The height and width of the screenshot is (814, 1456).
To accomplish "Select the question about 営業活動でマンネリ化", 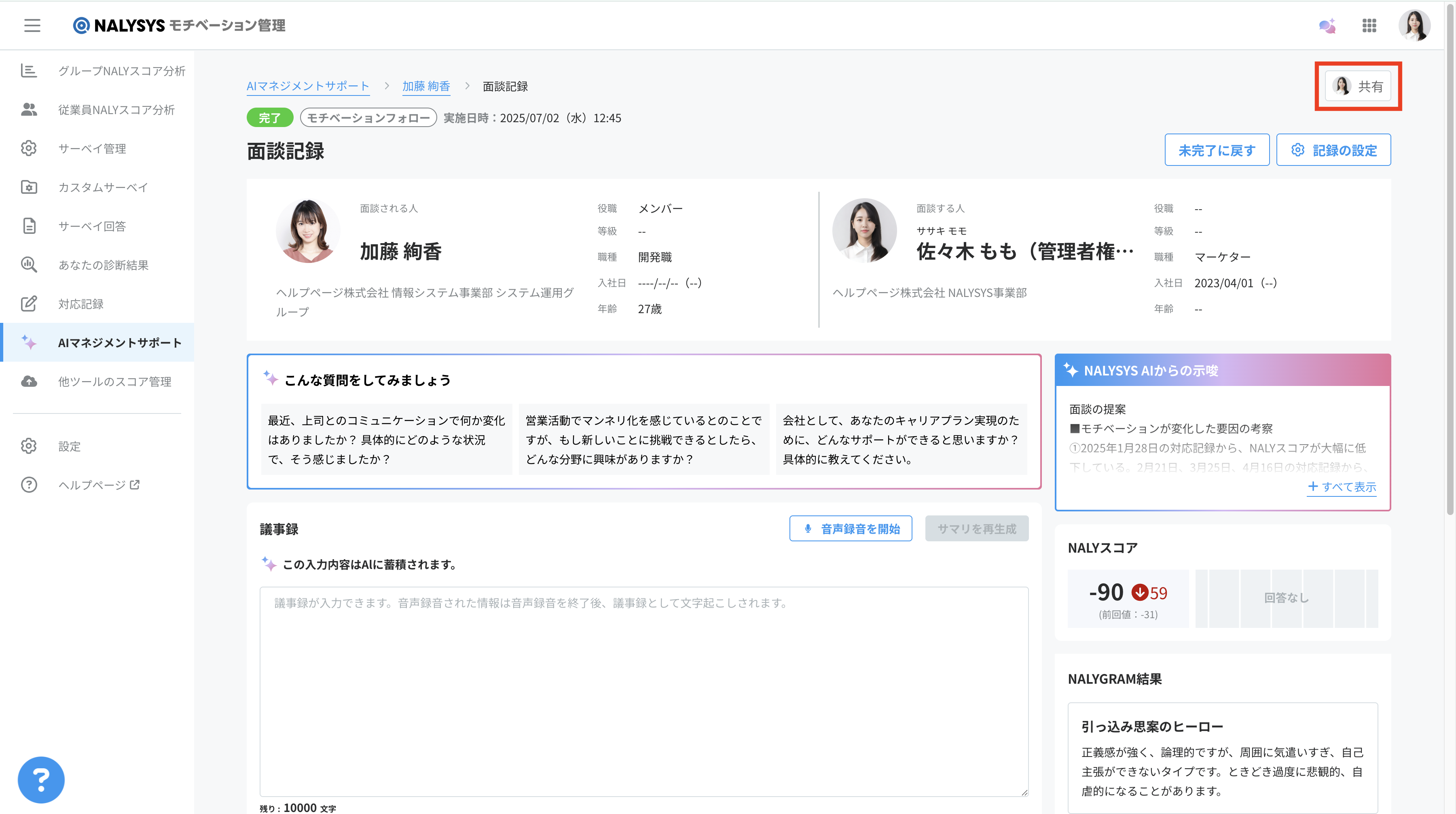I will click(x=644, y=439).
